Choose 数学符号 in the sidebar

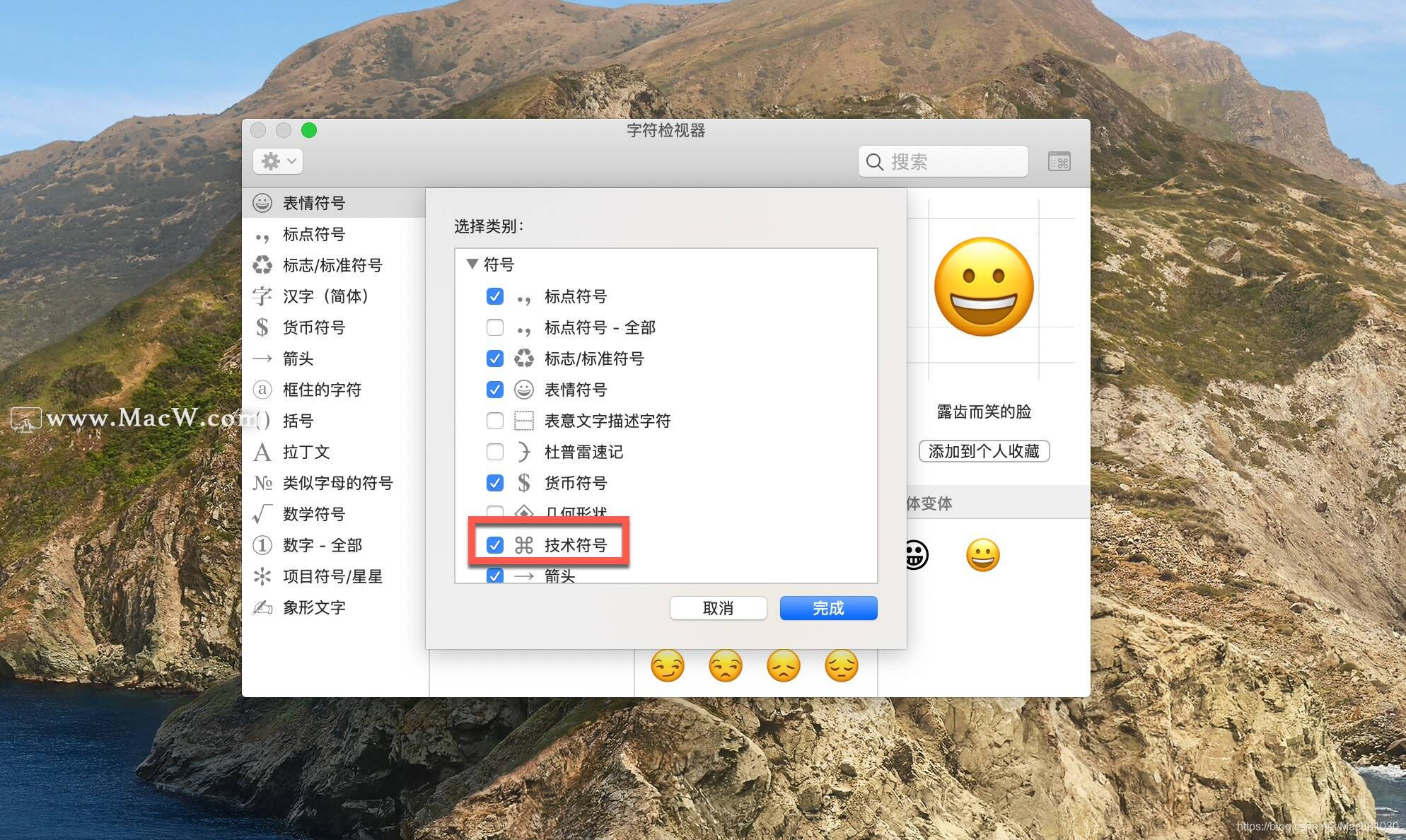313,514
